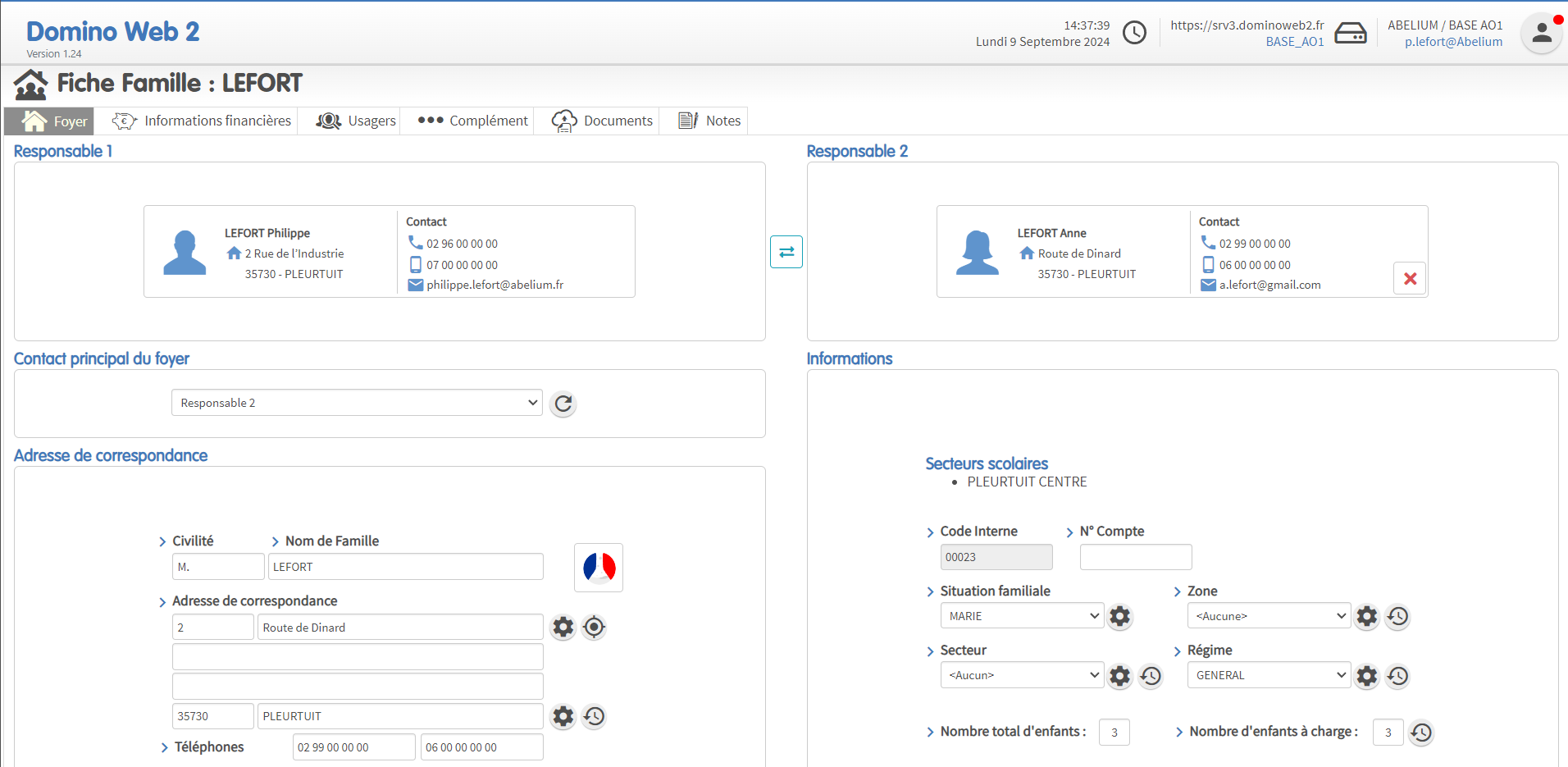Click the N° Compte input field

coord(1135,557)
